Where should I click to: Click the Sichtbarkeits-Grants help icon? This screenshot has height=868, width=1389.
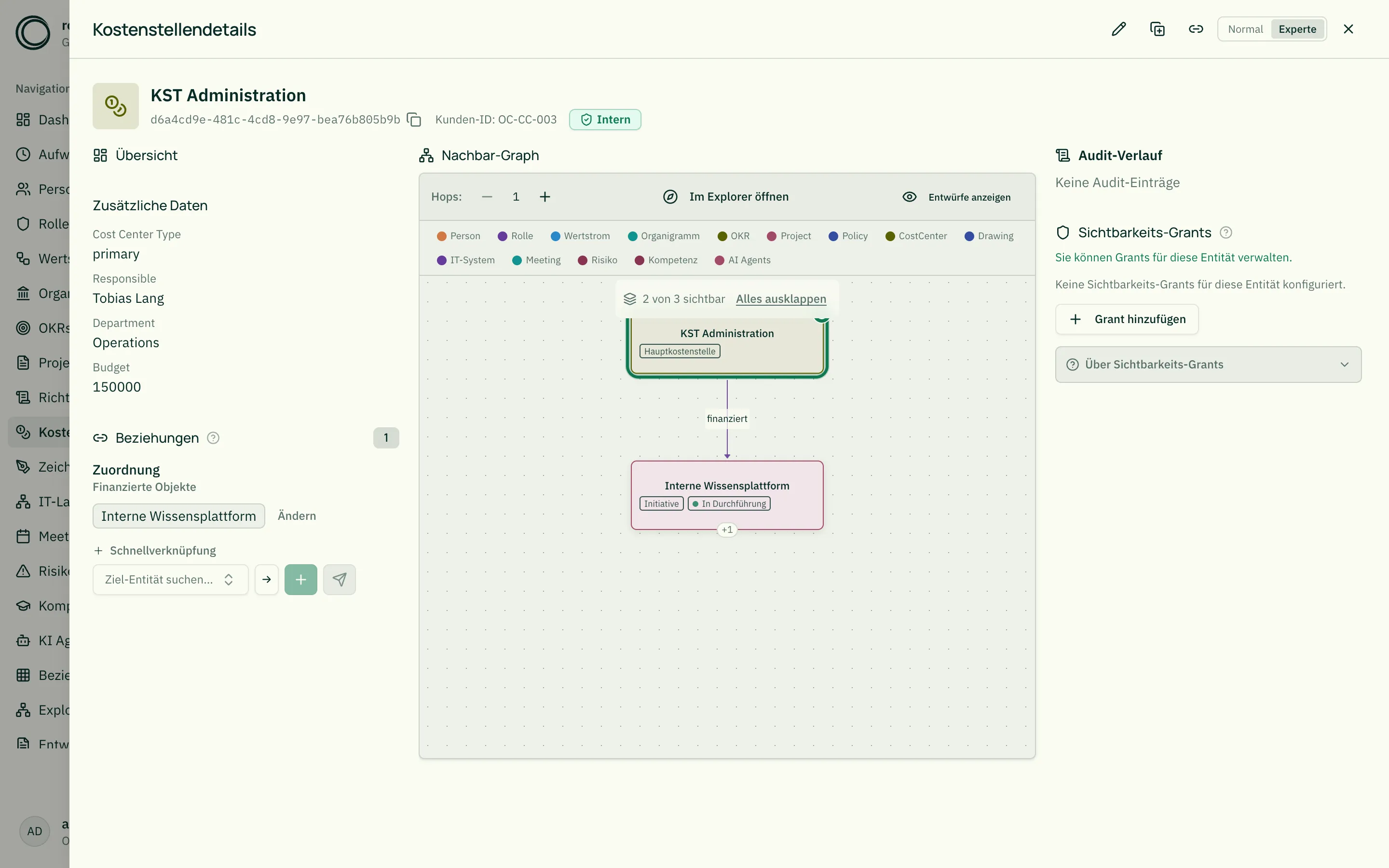pos(1226,232)
